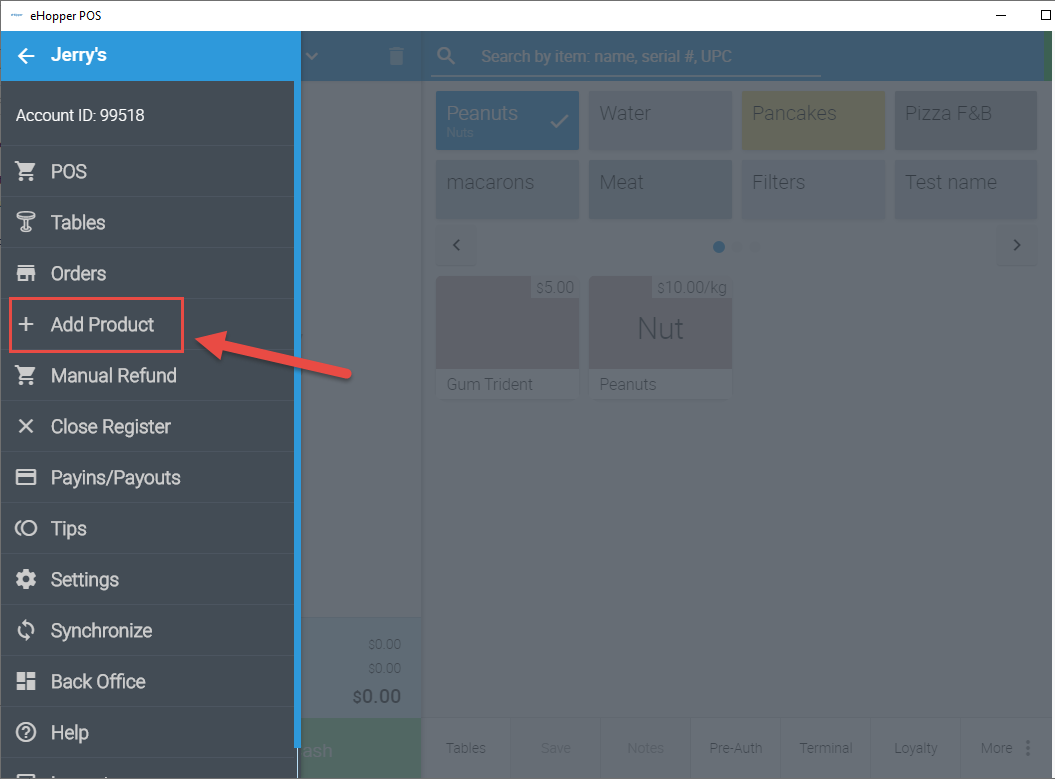The height and width of the screenshot is (779, 1055).
Task: Select the Tips icon
Action: point(27,528)
